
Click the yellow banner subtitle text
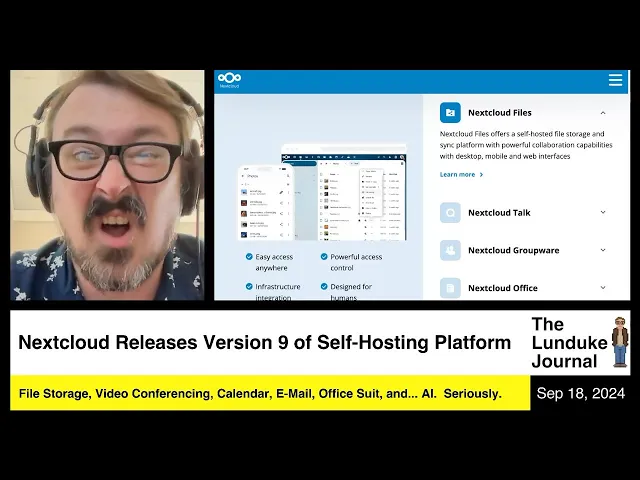[260, 393]
